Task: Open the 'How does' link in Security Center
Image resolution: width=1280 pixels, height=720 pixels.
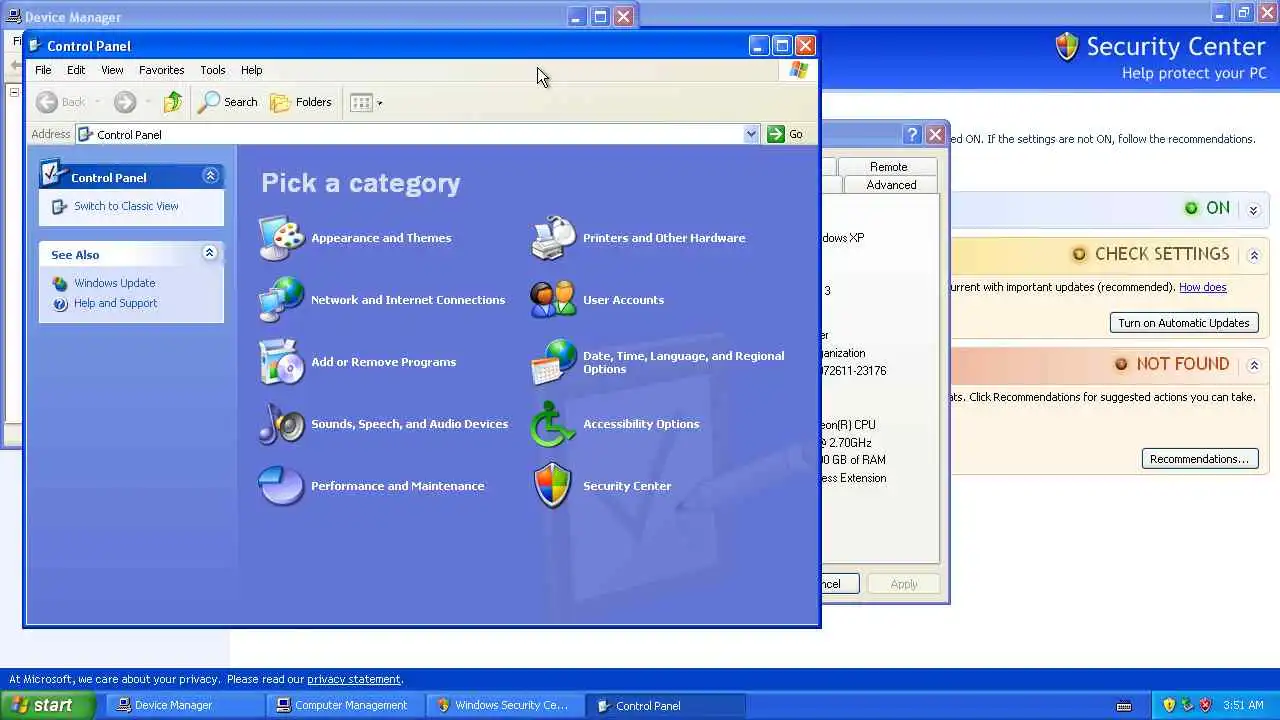Action: (x=1202, y=287)
